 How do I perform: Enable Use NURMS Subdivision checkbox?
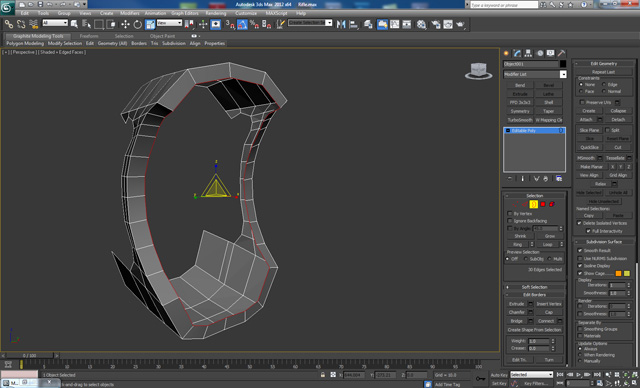pyautogui.click(x=580, y=259)
